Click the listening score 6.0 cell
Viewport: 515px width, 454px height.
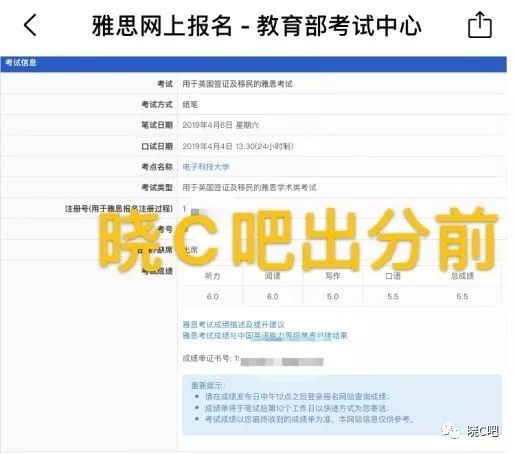pyautogui.click(x=212, y=296)
